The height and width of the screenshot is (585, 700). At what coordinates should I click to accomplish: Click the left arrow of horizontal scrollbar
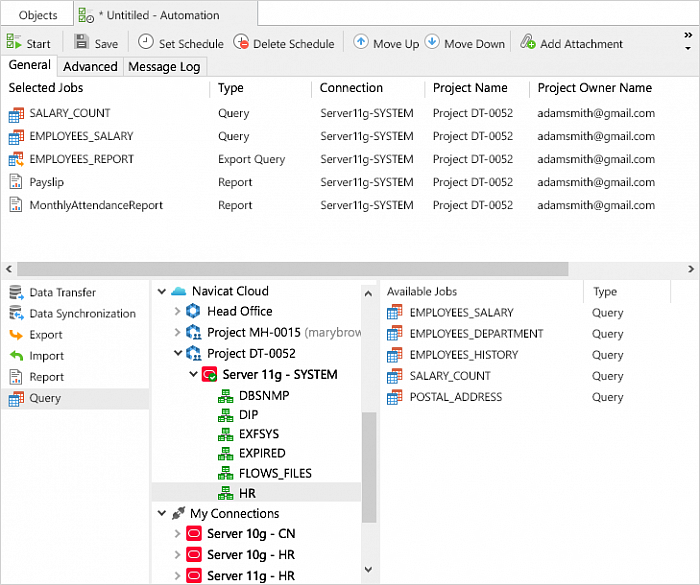click(x=8, y=269)
